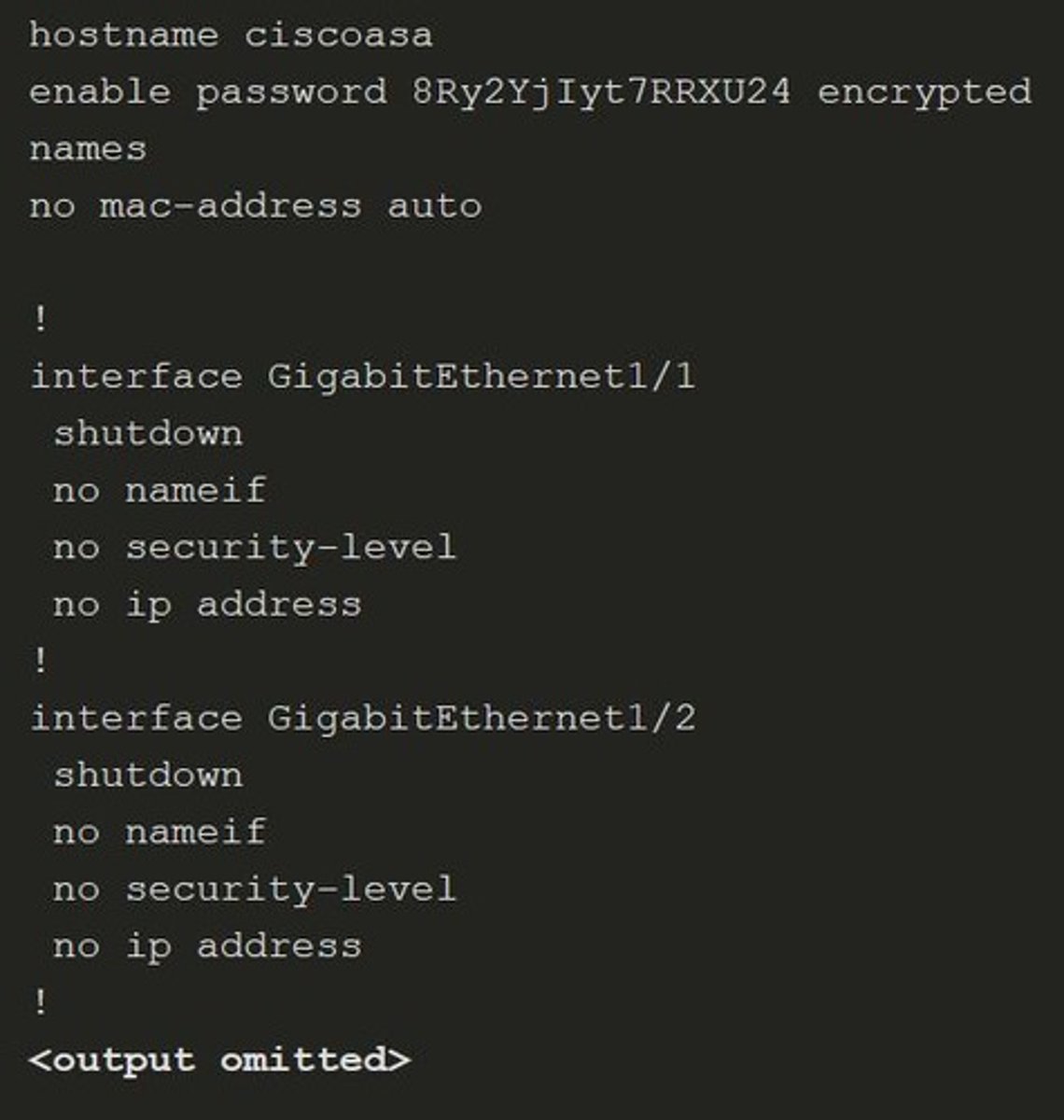1064x1120 pixels.
Task: Click the enable password keyword
Action: [208, 93]
